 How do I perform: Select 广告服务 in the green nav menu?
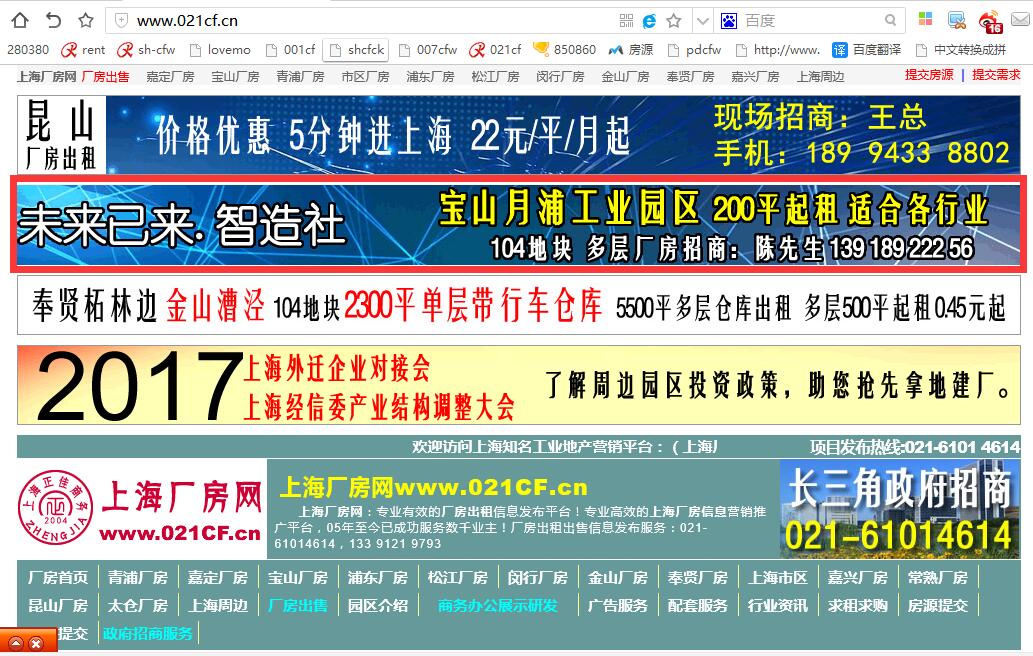618,605
